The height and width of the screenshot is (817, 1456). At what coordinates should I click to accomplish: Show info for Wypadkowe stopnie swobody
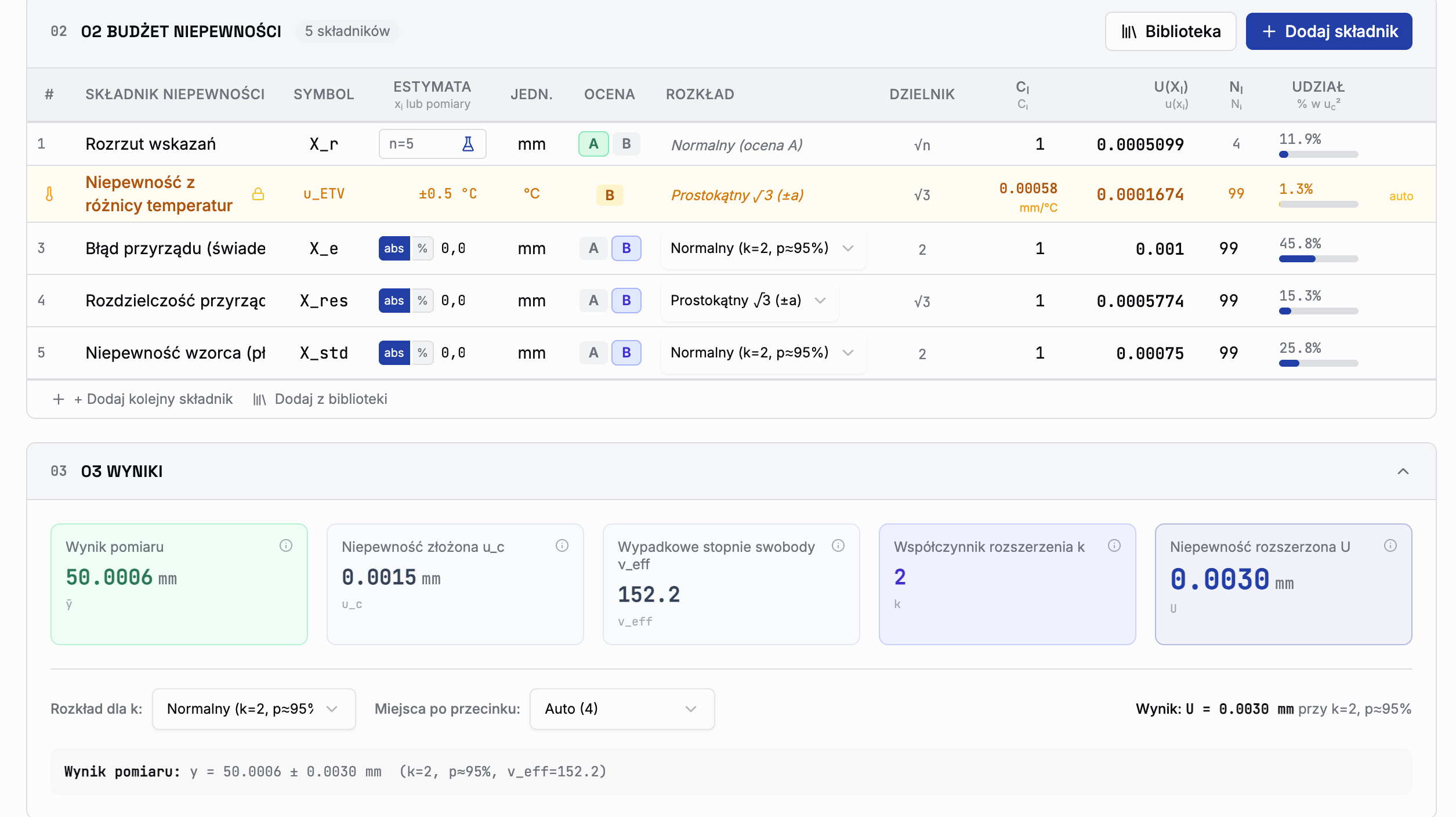tap(838, 545)
